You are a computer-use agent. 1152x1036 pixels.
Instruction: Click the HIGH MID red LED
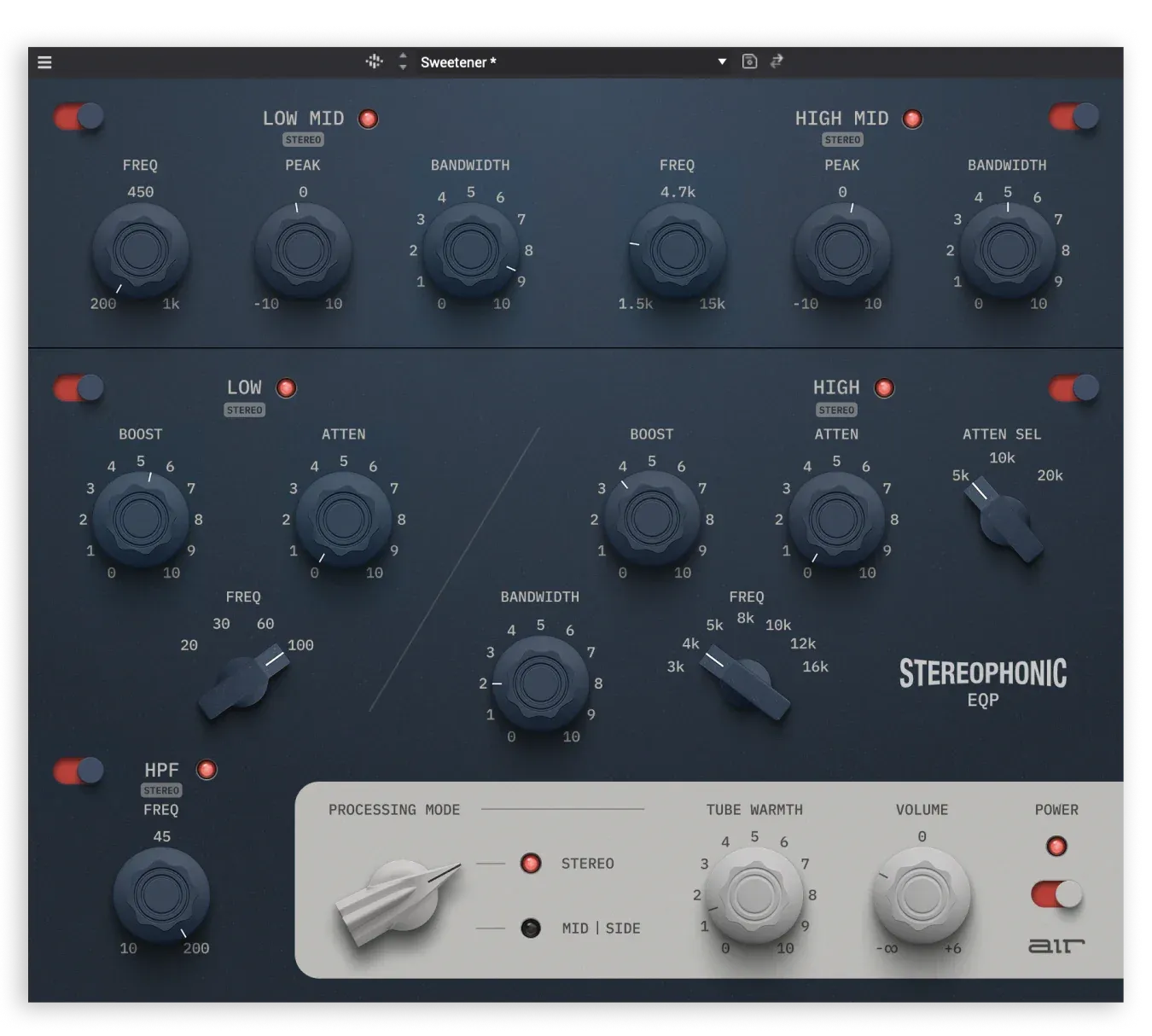912,119
